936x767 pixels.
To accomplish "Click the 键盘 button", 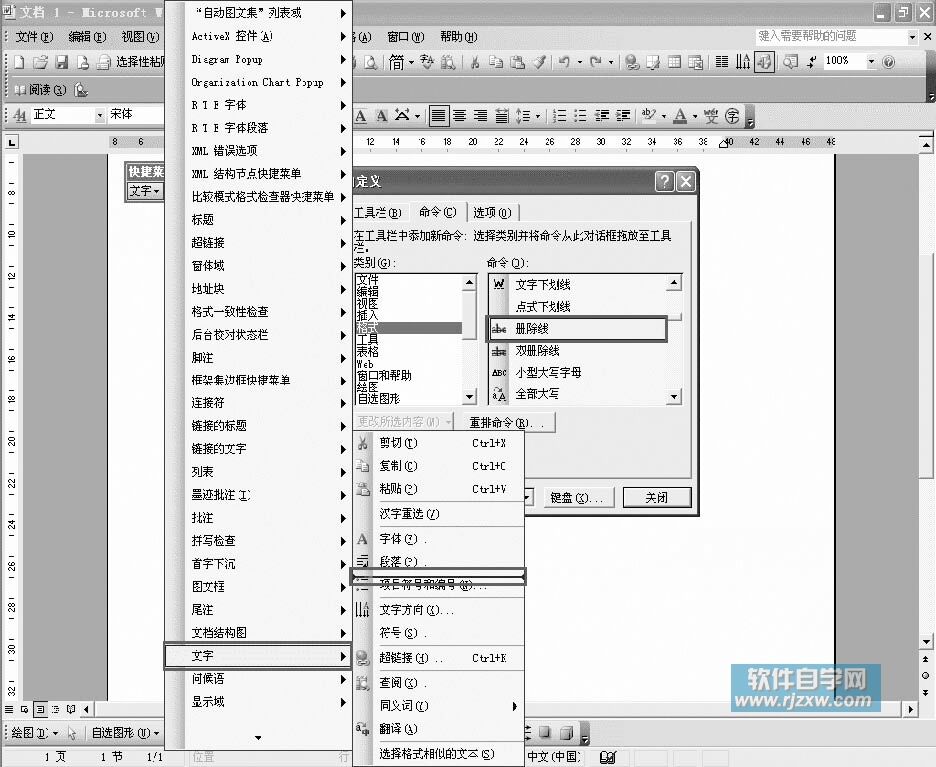I will point(577,498).
